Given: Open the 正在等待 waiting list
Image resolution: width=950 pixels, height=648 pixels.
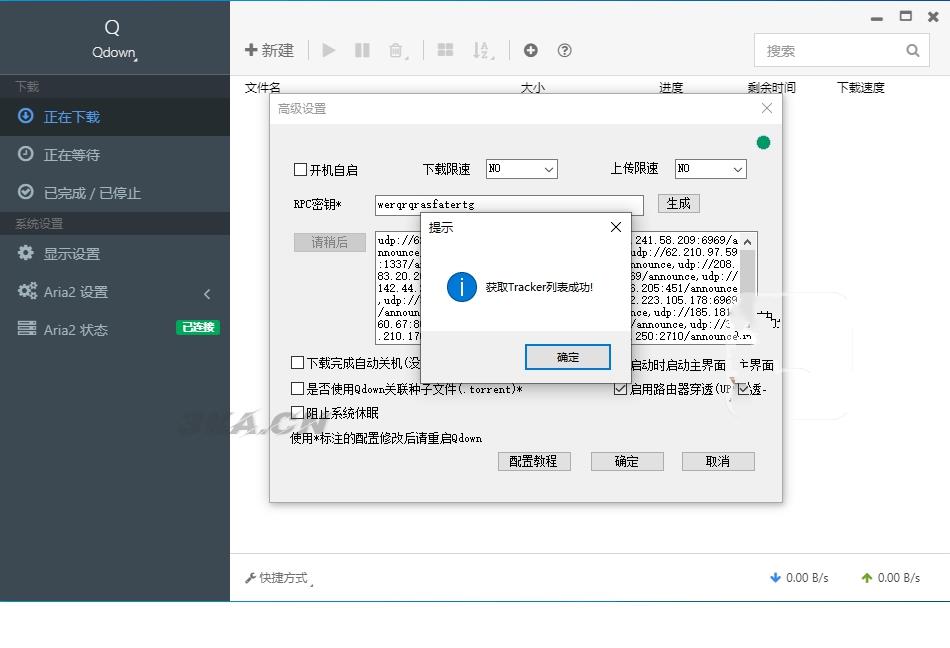Looking at the screenshot, I should click(x=115, y=154).
